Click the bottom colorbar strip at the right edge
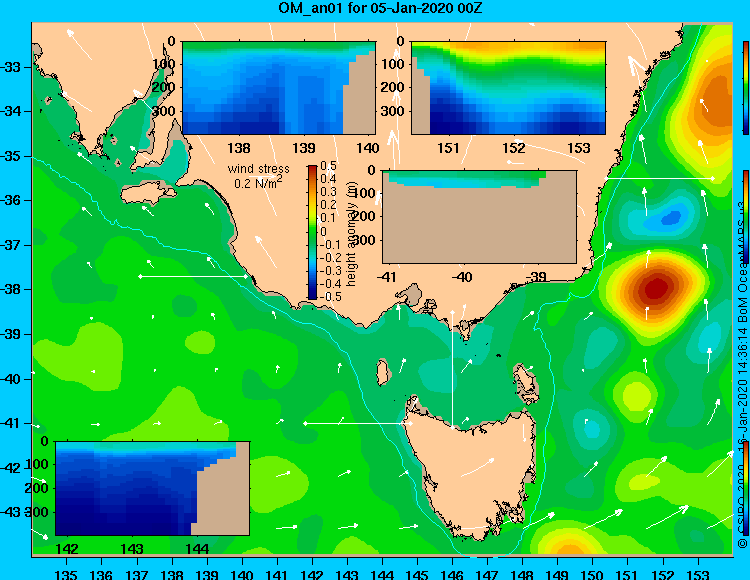The image size is (750, 580). click(x=746, y=488)
